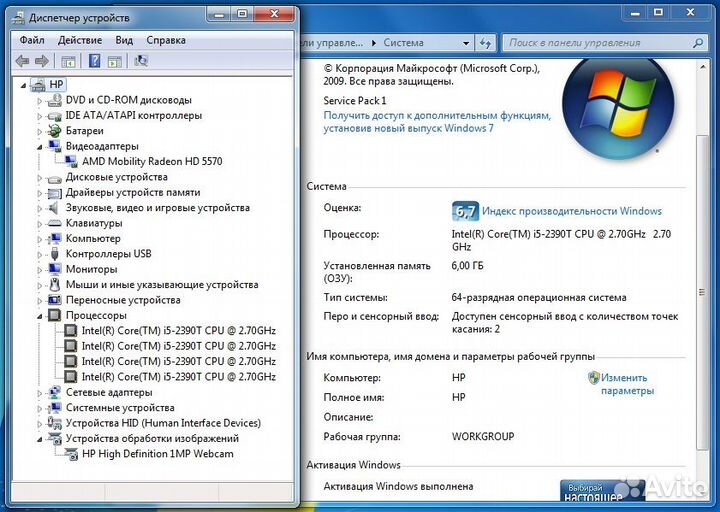
Task: Open Индекс производительности Windows link
Action: pos(572,211)
